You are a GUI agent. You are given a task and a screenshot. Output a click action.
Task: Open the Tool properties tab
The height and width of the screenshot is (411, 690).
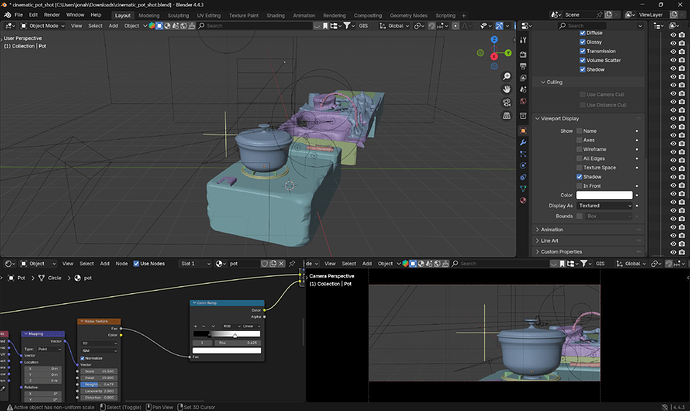click(523, 40)
